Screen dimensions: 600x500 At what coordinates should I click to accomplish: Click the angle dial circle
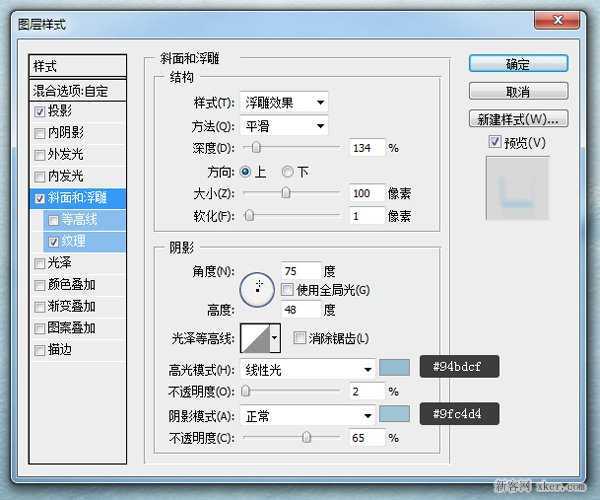pos(257,290)
